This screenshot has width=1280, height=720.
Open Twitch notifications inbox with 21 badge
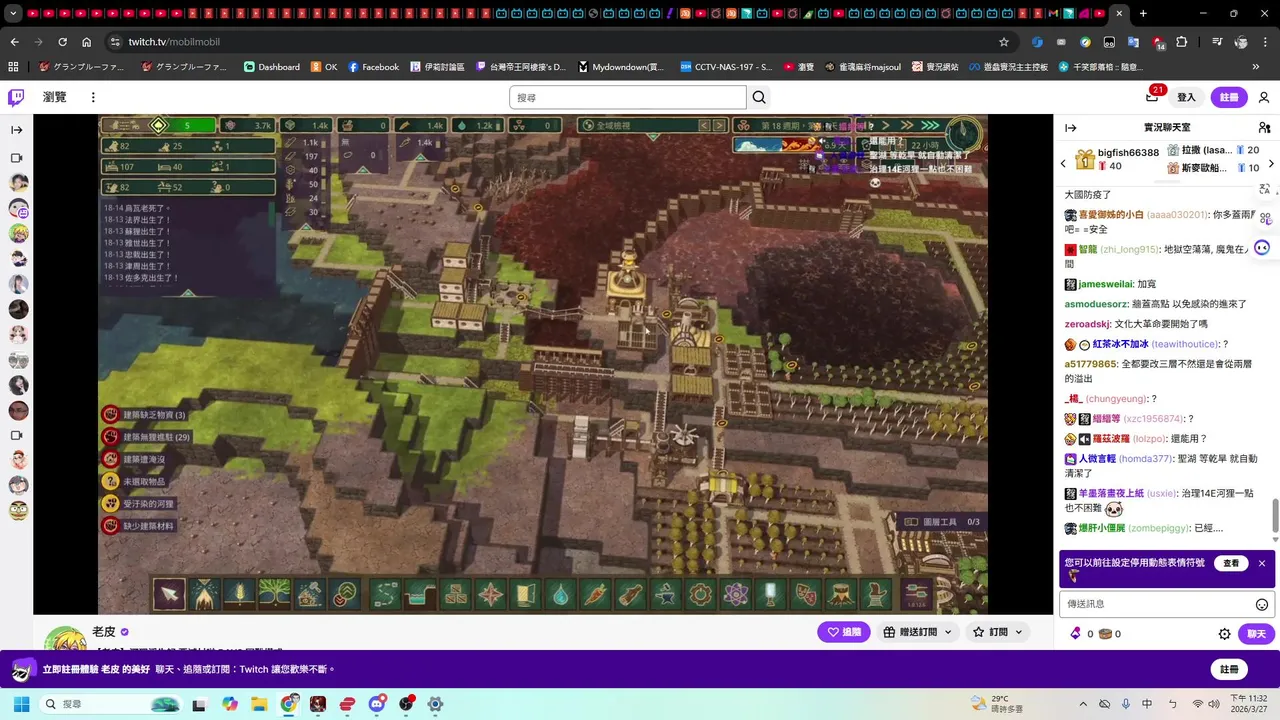coord(1152,96)
